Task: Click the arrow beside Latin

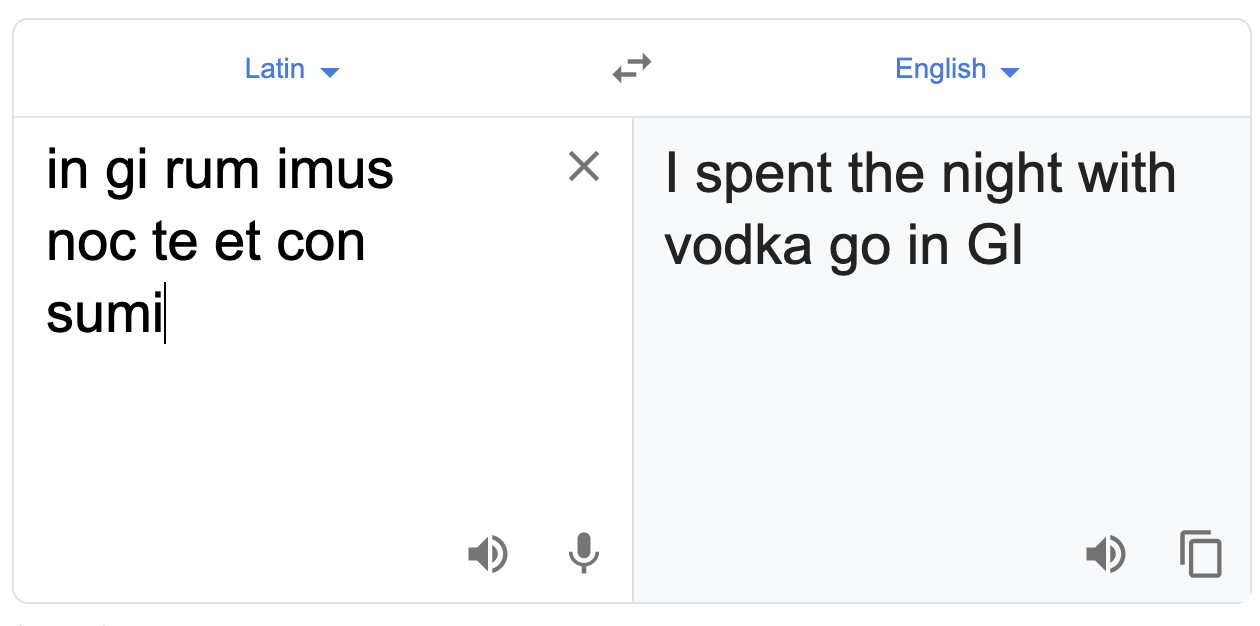Action: (330, 71)
